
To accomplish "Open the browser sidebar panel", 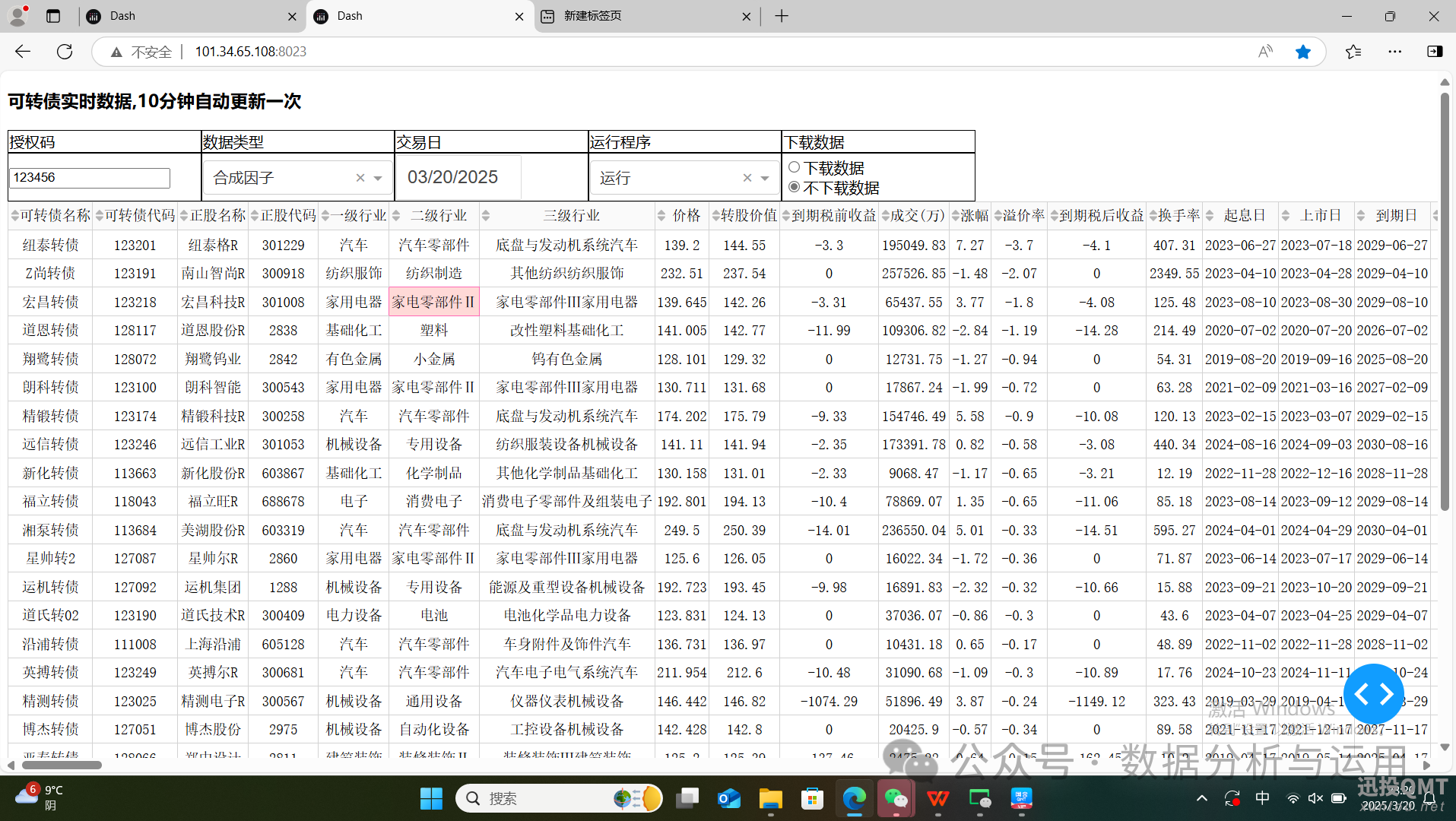I will 1435,52.
